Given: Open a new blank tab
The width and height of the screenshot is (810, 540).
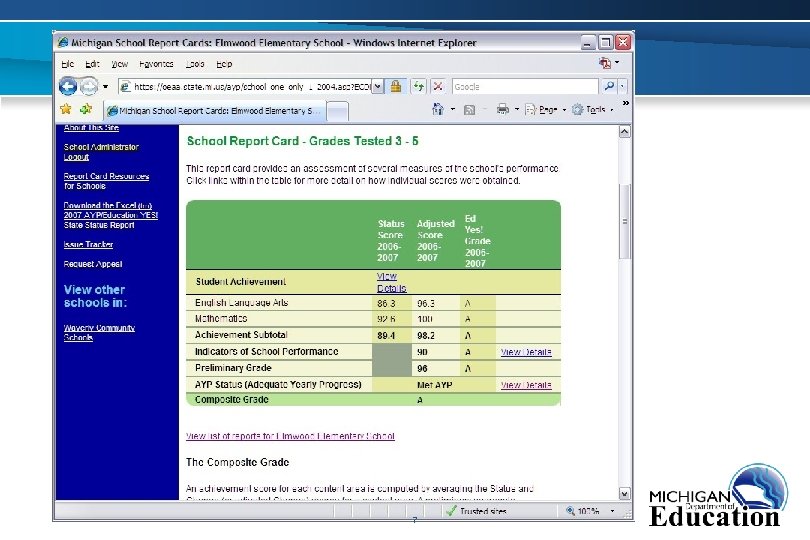Looking at the screenshot, I should pyautogui.click(x=337, y=111).
